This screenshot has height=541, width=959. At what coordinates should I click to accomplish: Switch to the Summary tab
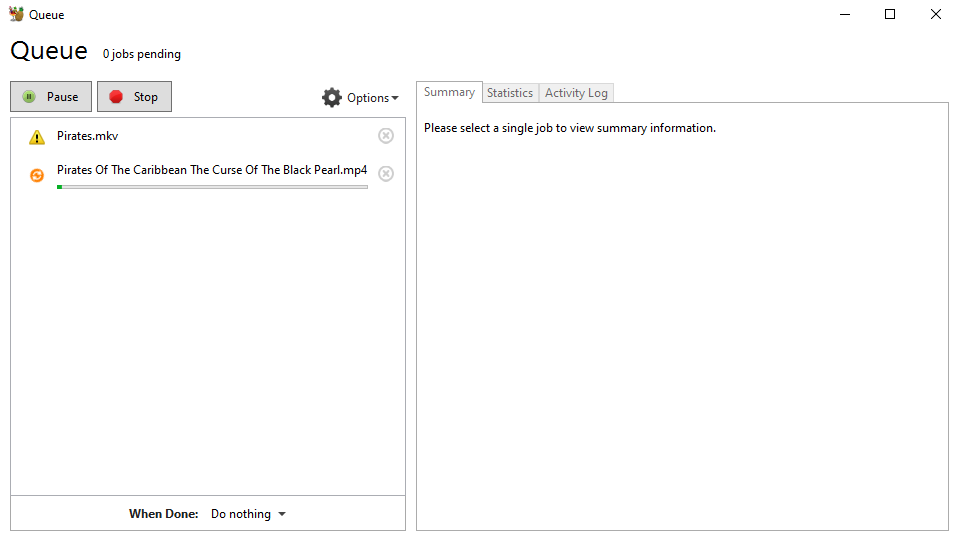(450, 92)
